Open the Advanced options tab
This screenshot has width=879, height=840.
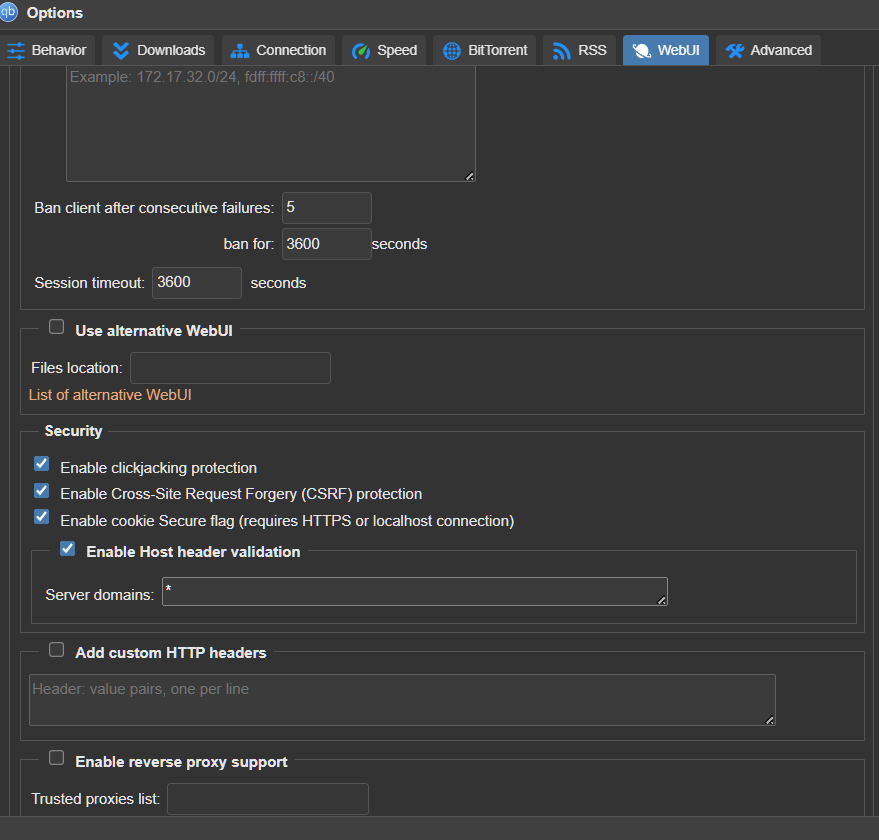click(768, 50)
